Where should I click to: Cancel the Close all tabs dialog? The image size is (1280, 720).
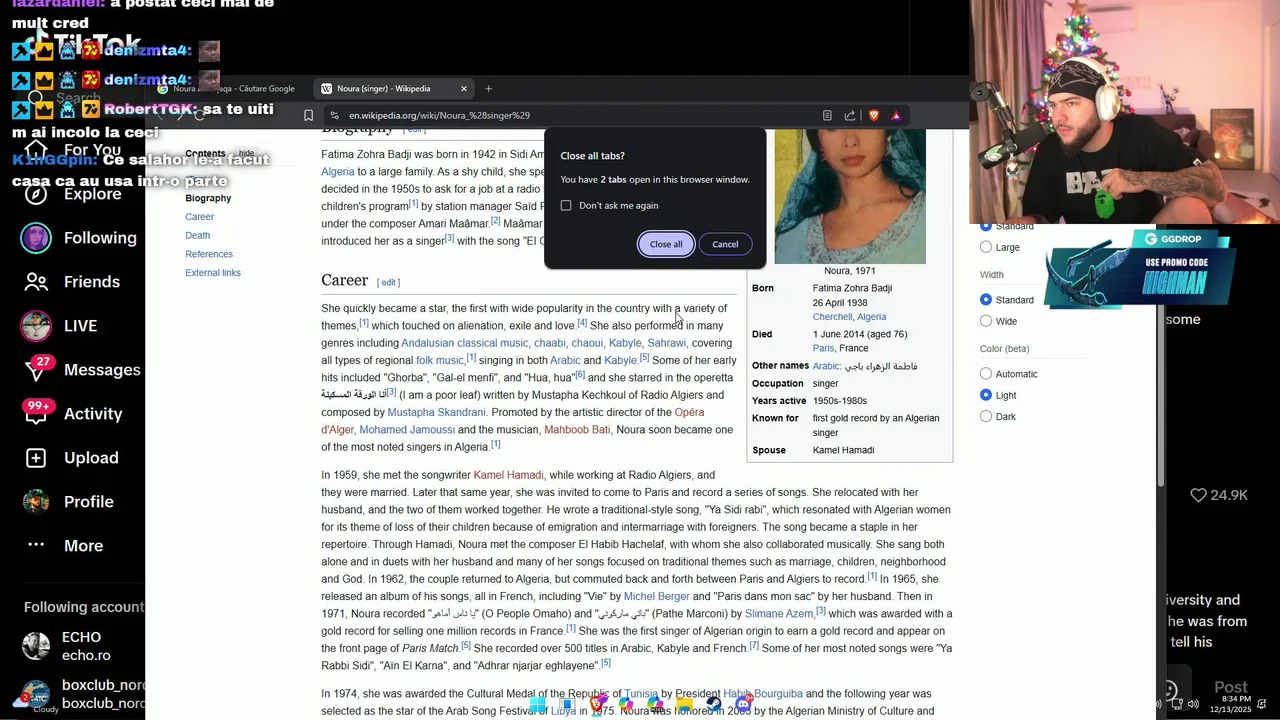click(x=725, y=244)
